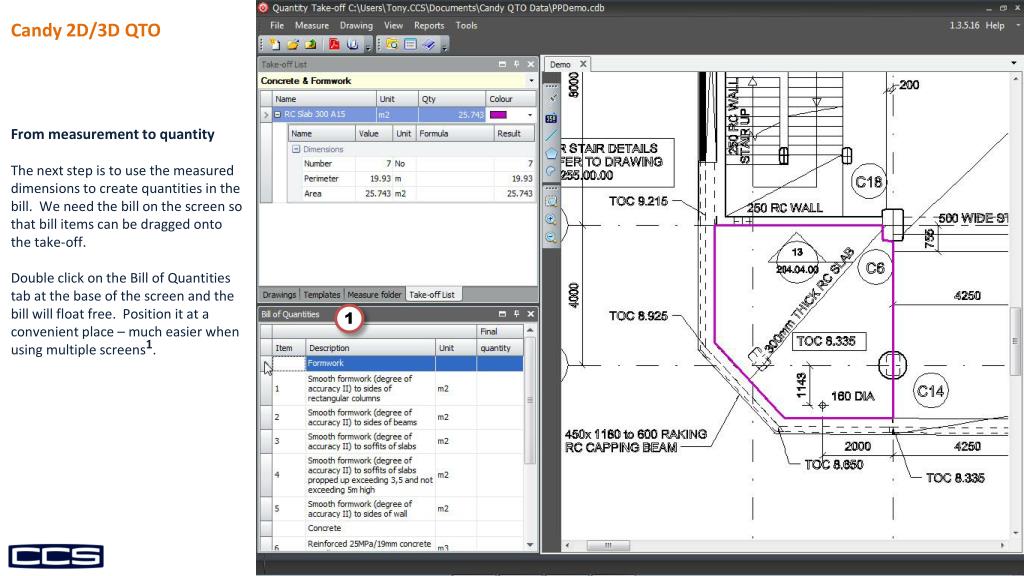The width and height of the screenshot is (1024, 576).
Task: Click the row indicator arrow for RC Slab
Action: 266,115
